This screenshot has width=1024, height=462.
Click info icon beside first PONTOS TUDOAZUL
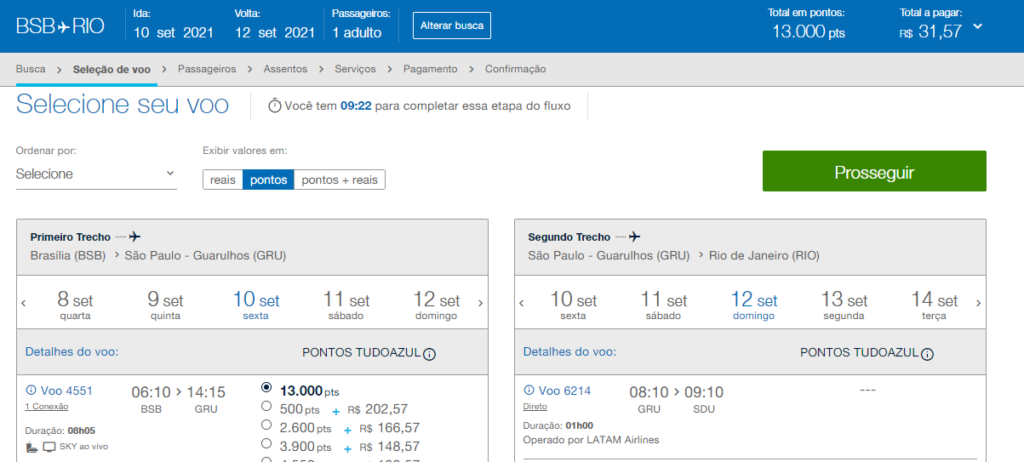pos(429,354)
